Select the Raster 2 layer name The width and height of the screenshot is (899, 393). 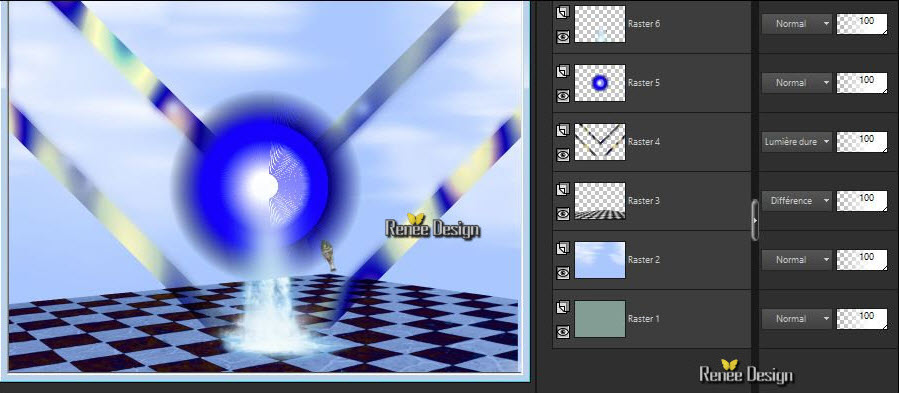(x=644, y=260)
